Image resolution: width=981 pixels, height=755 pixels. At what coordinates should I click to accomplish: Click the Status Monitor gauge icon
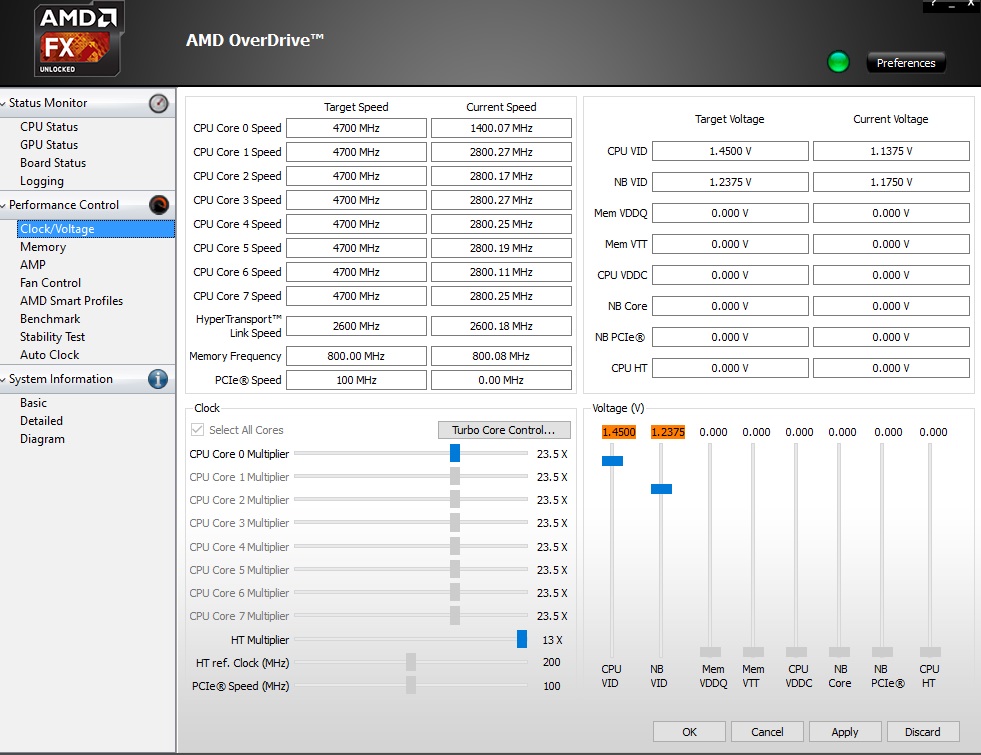[x=158, y=103]
